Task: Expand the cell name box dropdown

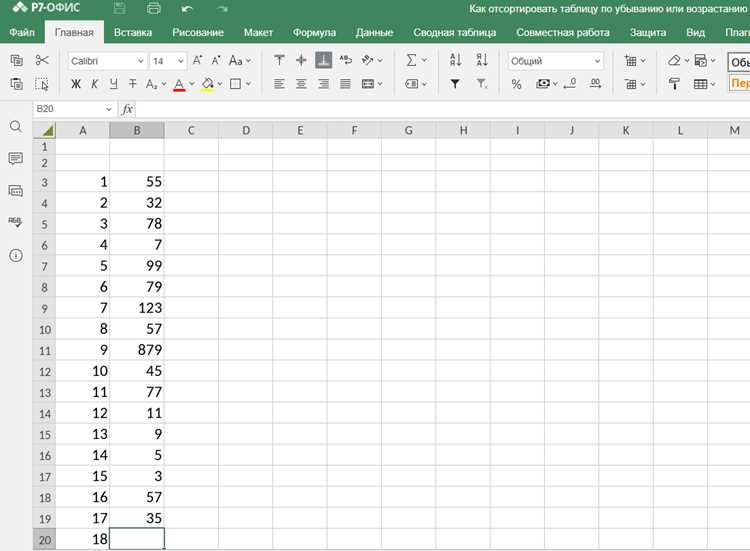Action: [108, 109]
